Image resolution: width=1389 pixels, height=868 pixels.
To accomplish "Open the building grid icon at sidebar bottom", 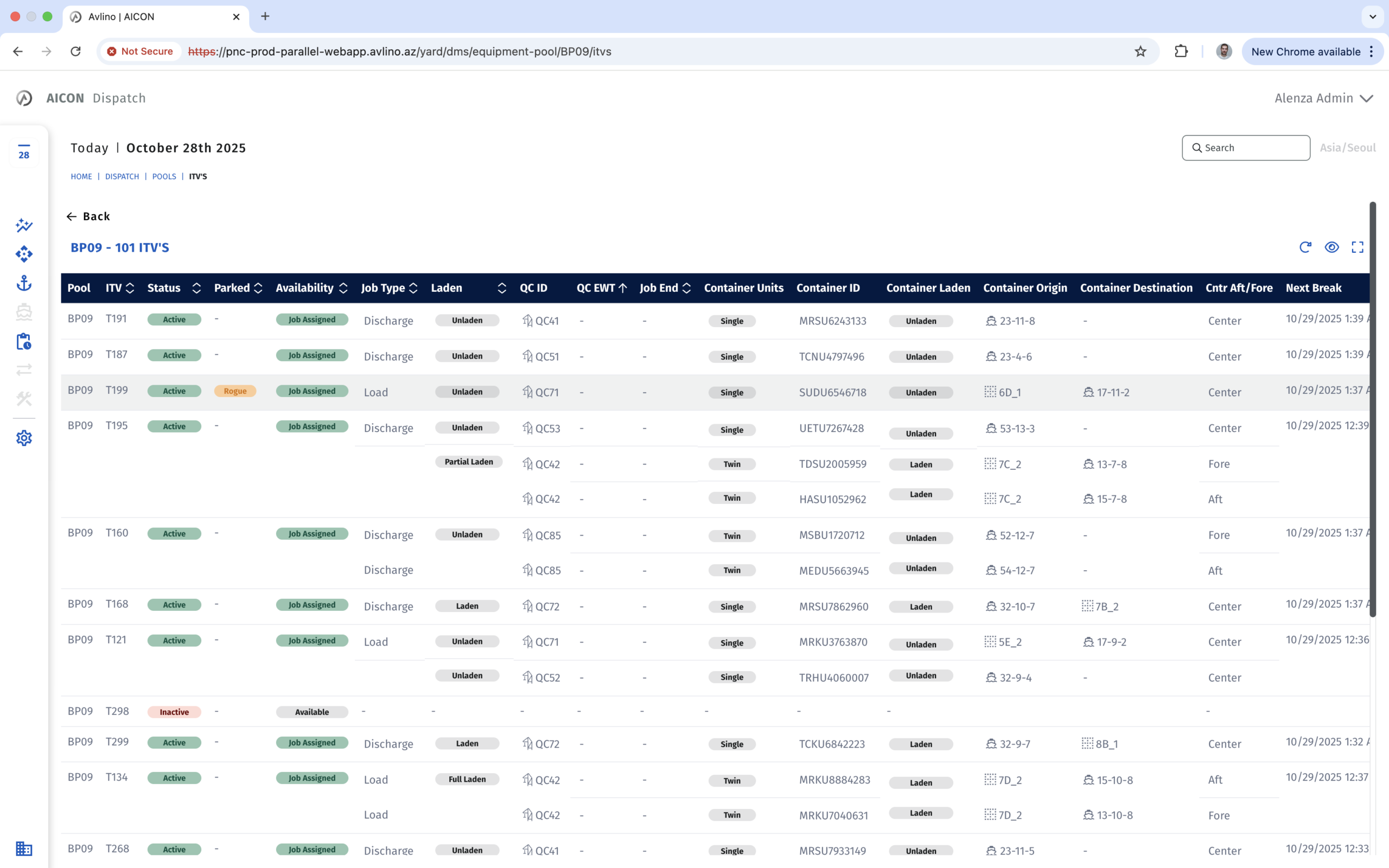I will tap(23, 848).
